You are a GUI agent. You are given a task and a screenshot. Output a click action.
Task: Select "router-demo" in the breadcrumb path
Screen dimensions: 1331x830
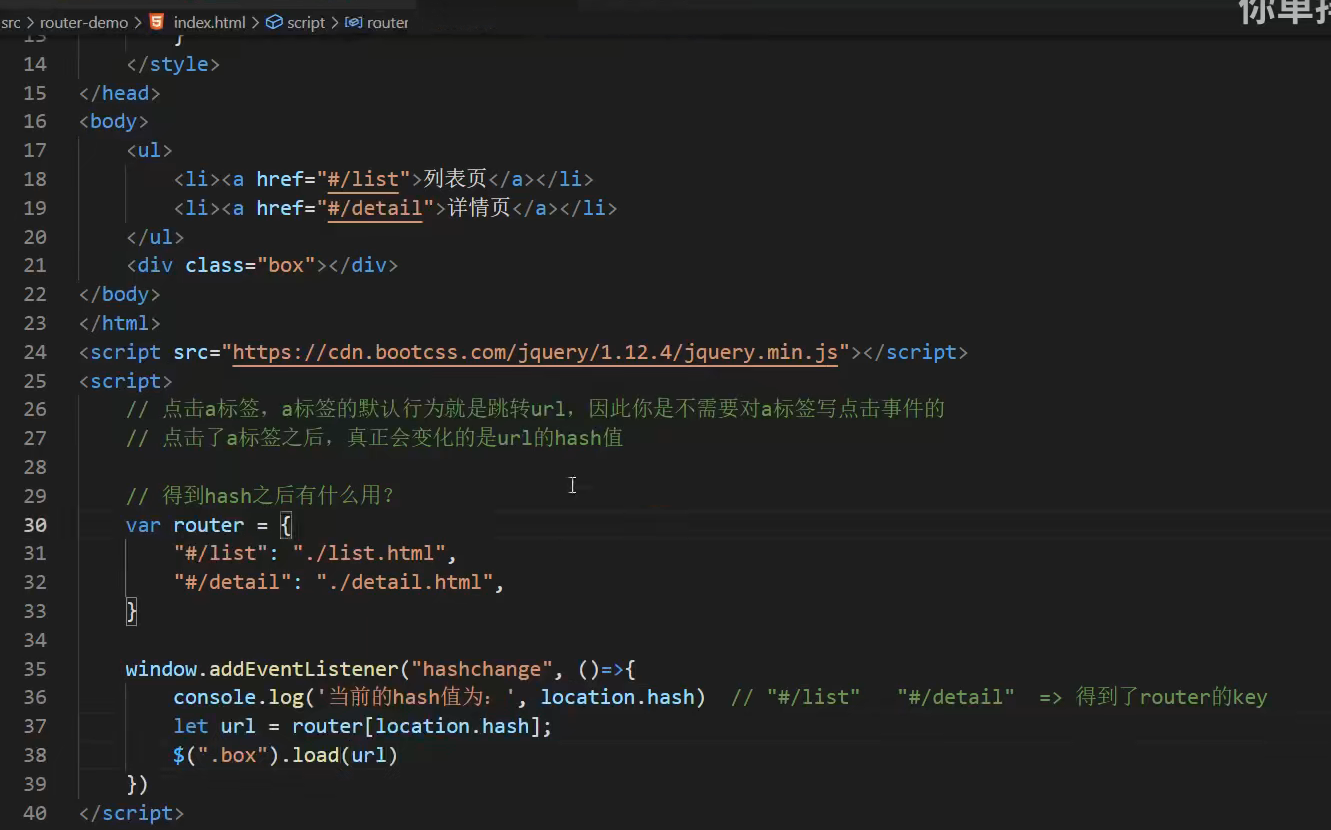tap(84, 22)
